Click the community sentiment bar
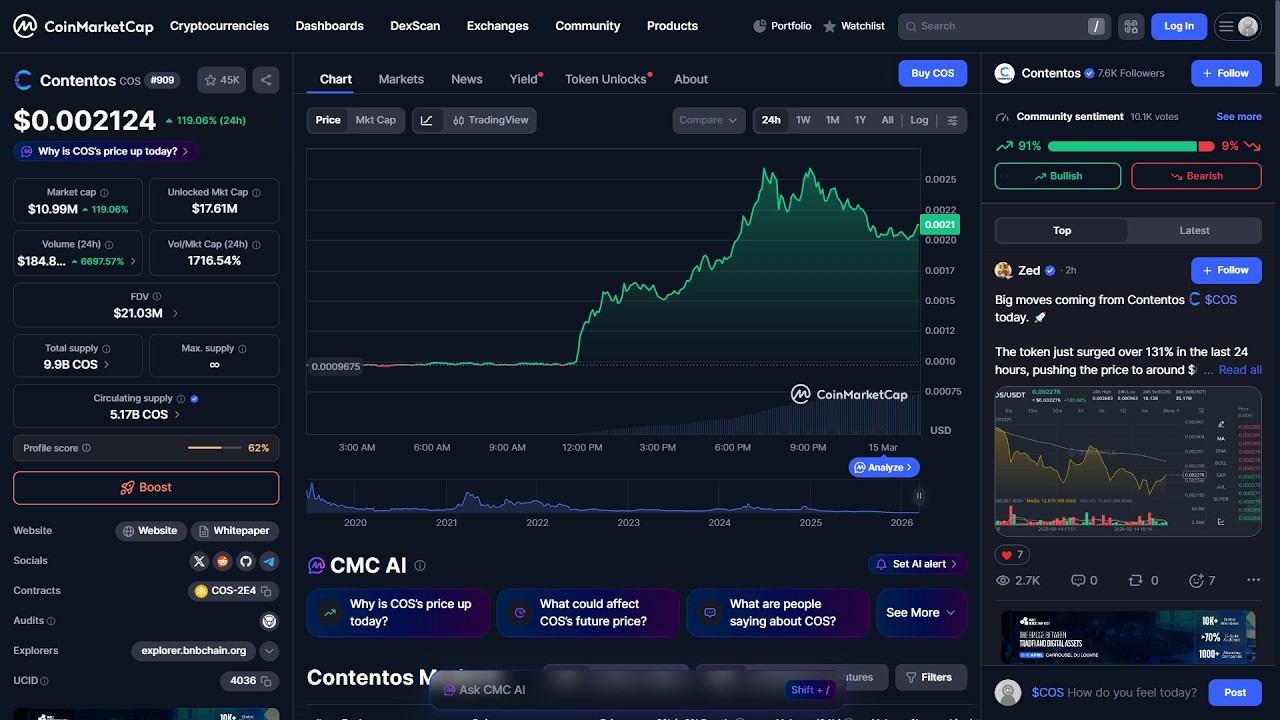The image size is (1280, 720). (1131, 146)
